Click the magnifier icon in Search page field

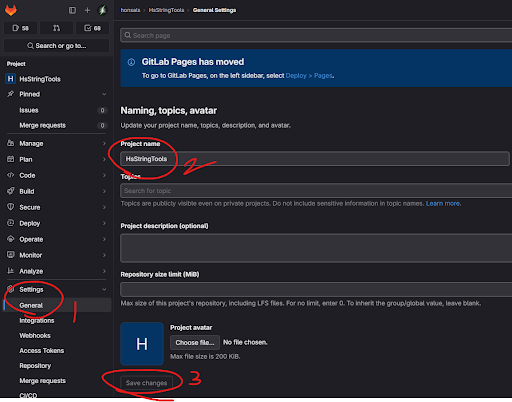pyautogui.click(x=128, y=35)
